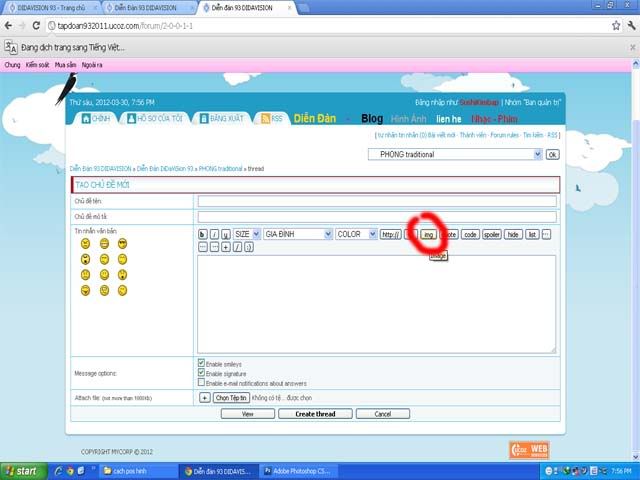Open the PHONG traditional forum dropdown
640x480 pixels.
(x=455, y=154)
